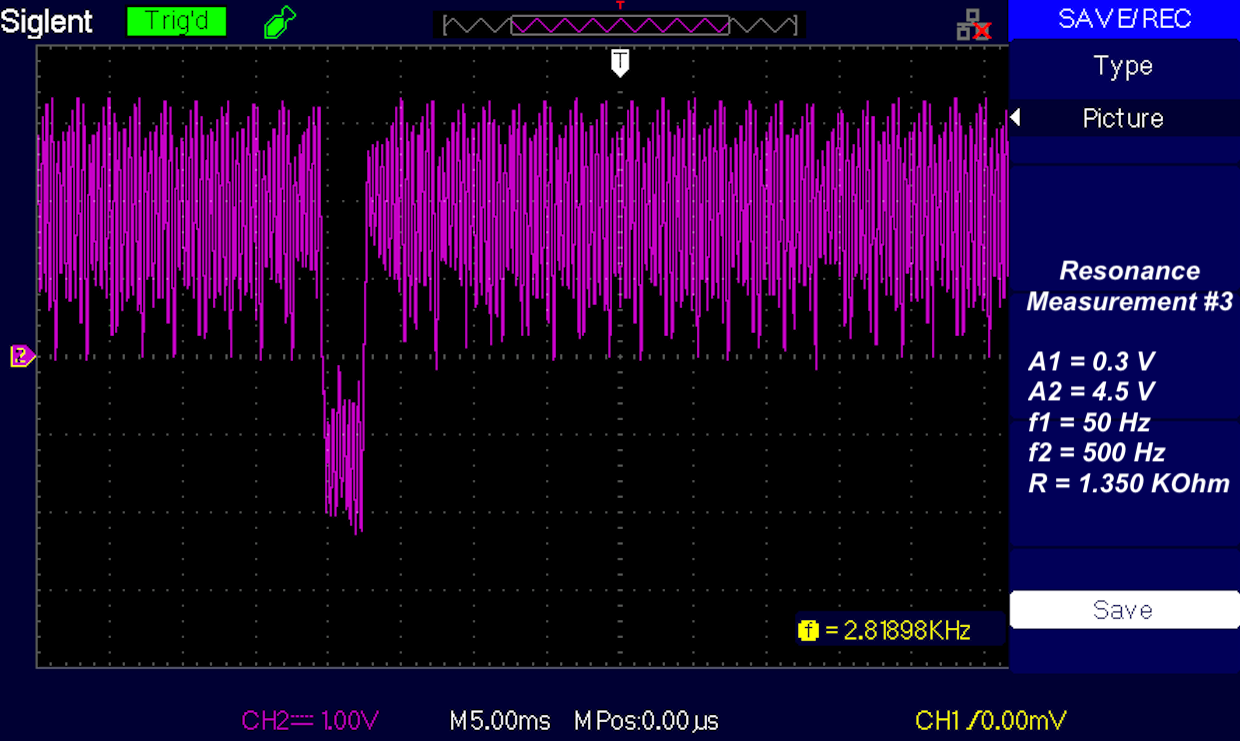Click the CH2 1.00V scale readout
1240x741 pixels.
(310, 720)
